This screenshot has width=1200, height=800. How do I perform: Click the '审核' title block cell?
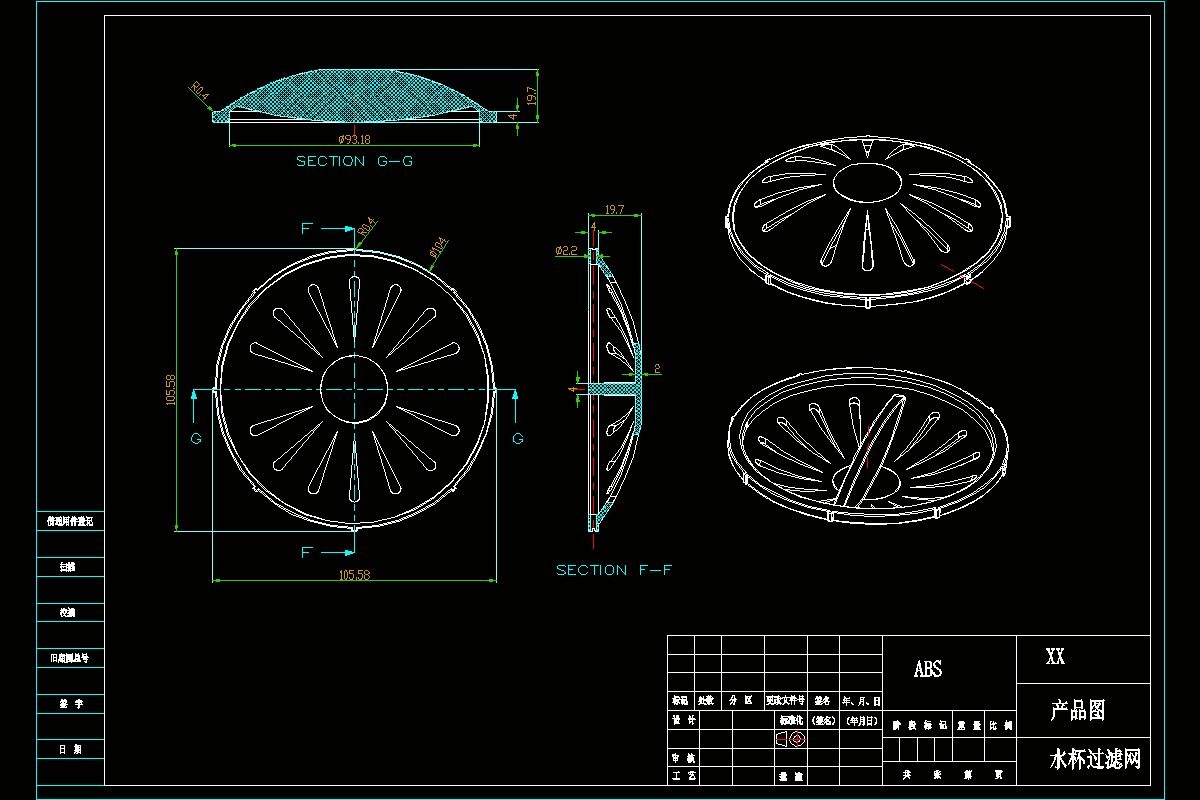[x=681, y=758]
